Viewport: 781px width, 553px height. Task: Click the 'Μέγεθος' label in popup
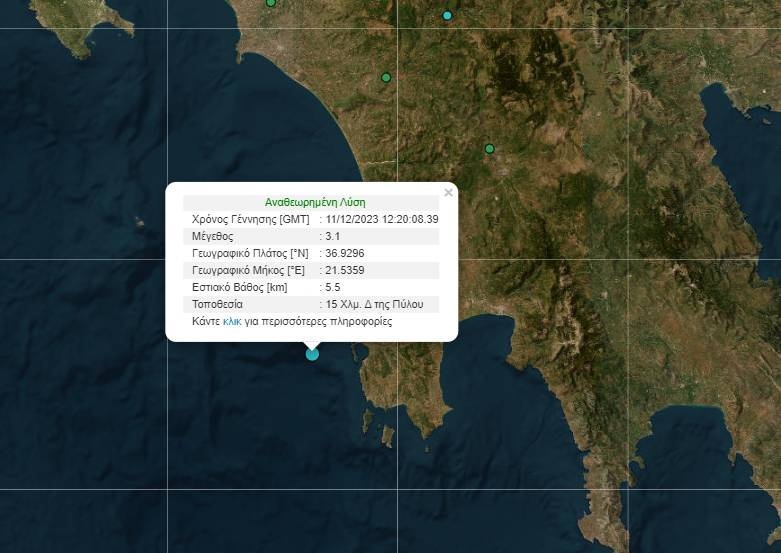(212, 236)
